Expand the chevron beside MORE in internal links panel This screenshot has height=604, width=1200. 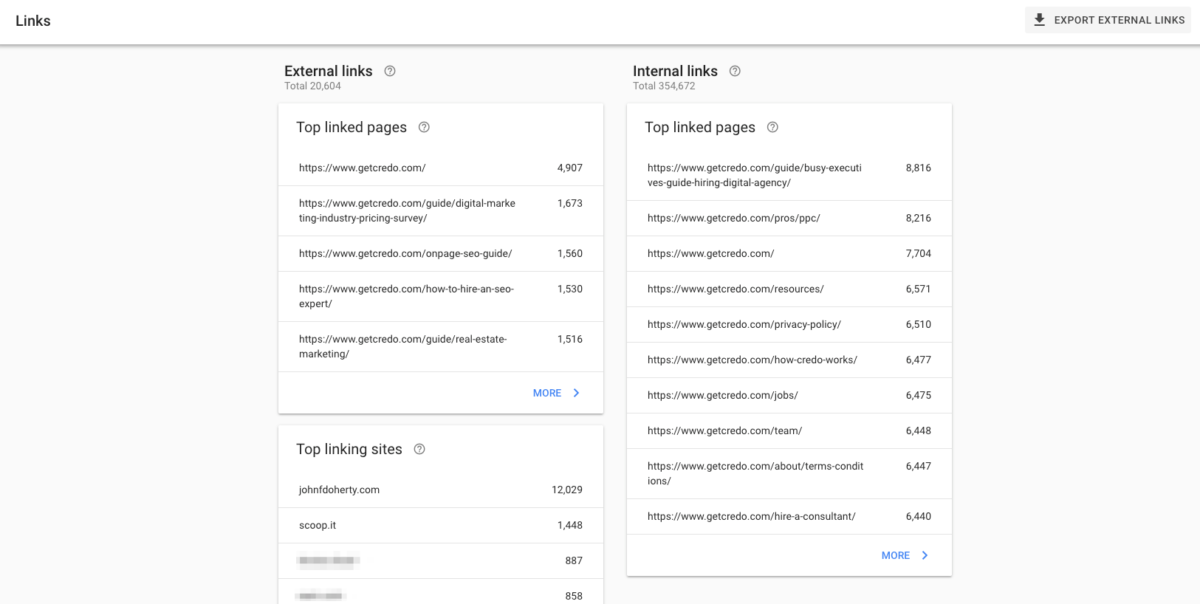pyautogui.click(x=924, y=555)
